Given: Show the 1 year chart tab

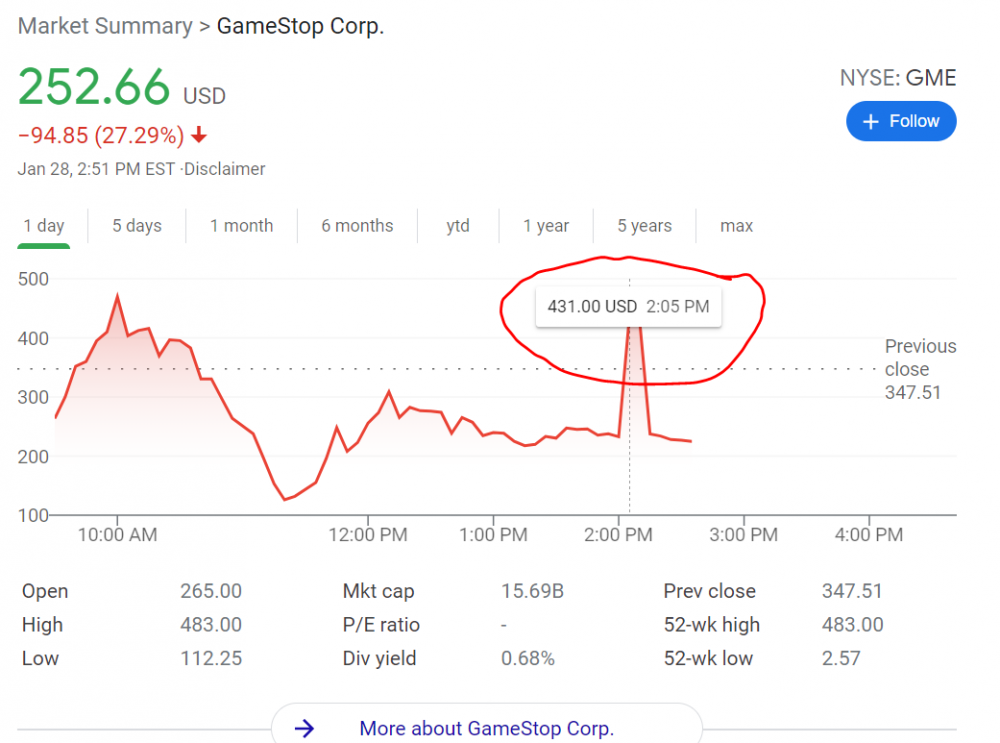Looking at the screenshot, I should point(546,226).
